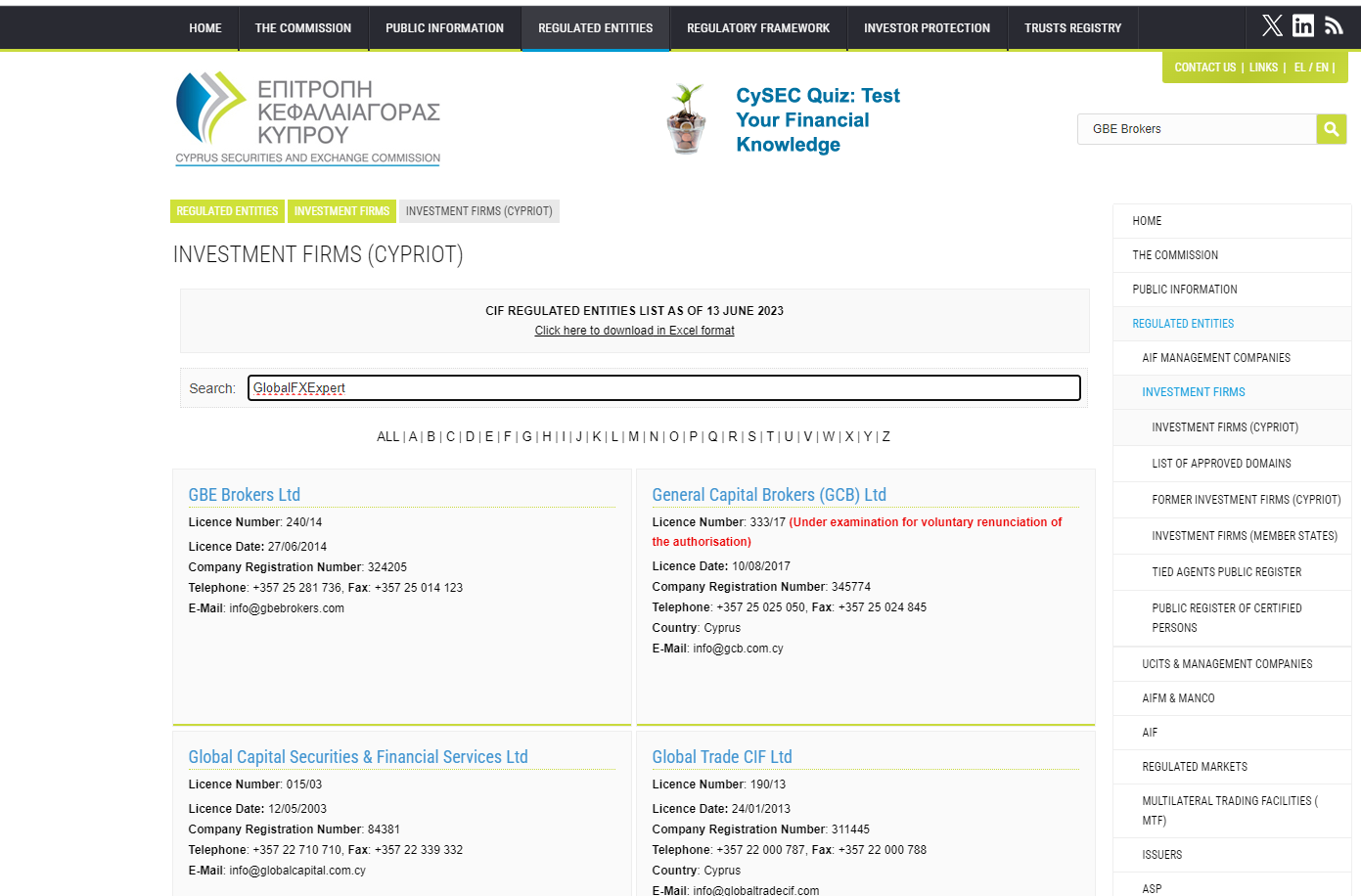The width and height of the screenshot is (1361, 896).
Task: Click the info@globalcapital.com.cy email text
Action: click(x=297, y=871)
